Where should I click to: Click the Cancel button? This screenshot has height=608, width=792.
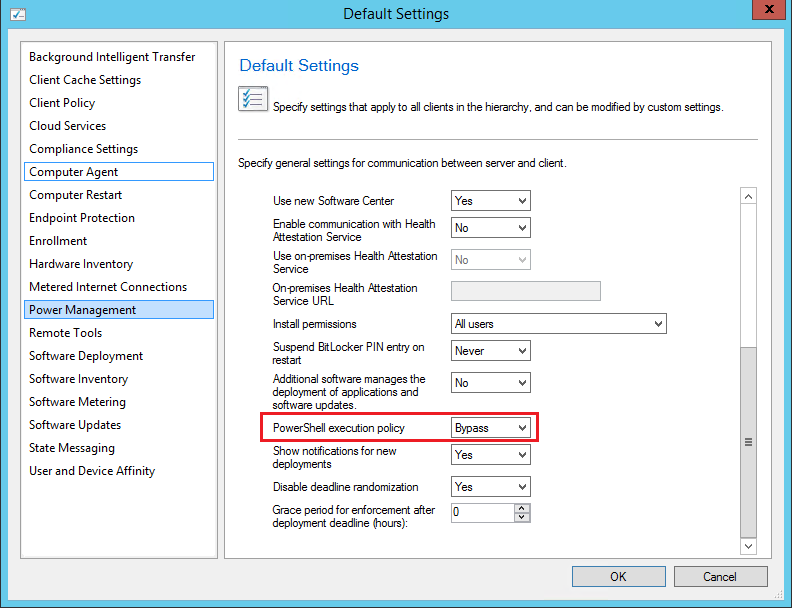click(x=720, y=576)
